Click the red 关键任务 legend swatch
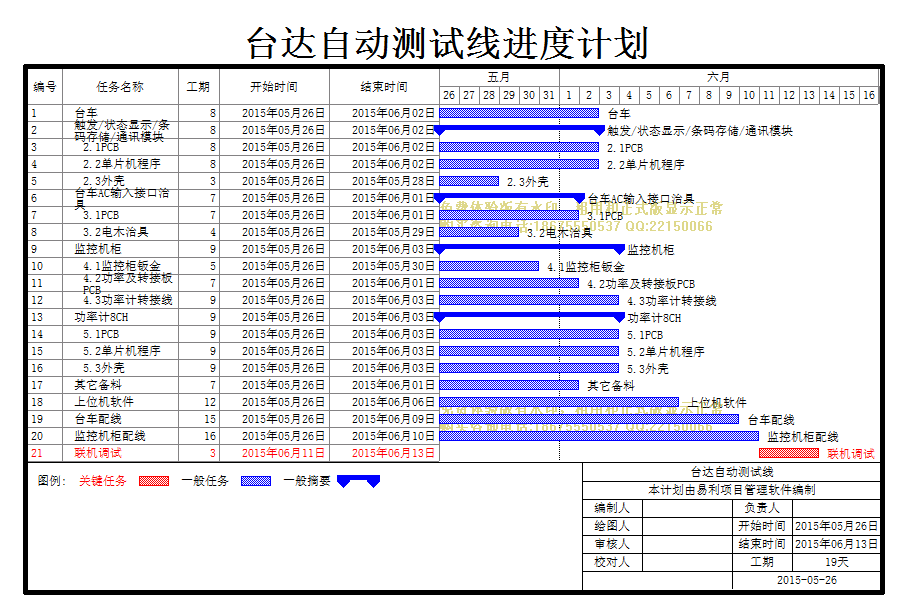906x616 pixels. [x=154, y=481]
